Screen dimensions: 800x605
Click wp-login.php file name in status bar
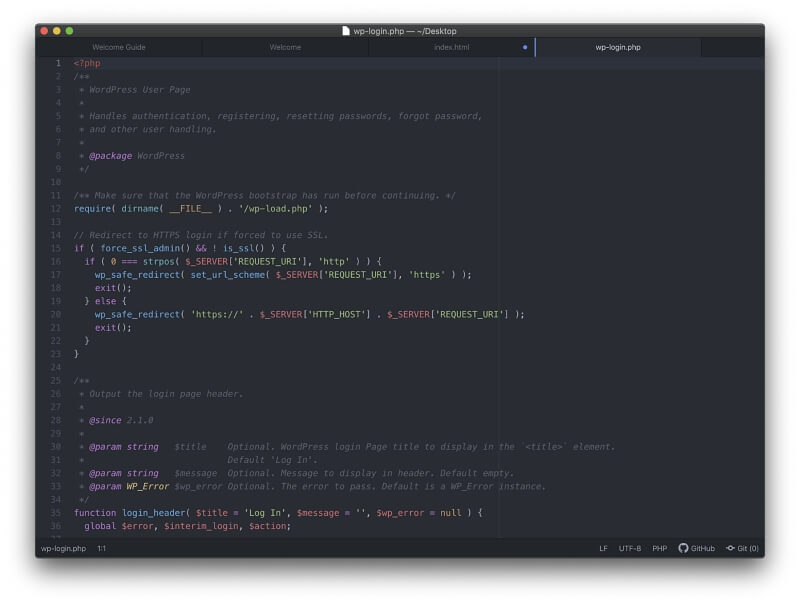63,548
